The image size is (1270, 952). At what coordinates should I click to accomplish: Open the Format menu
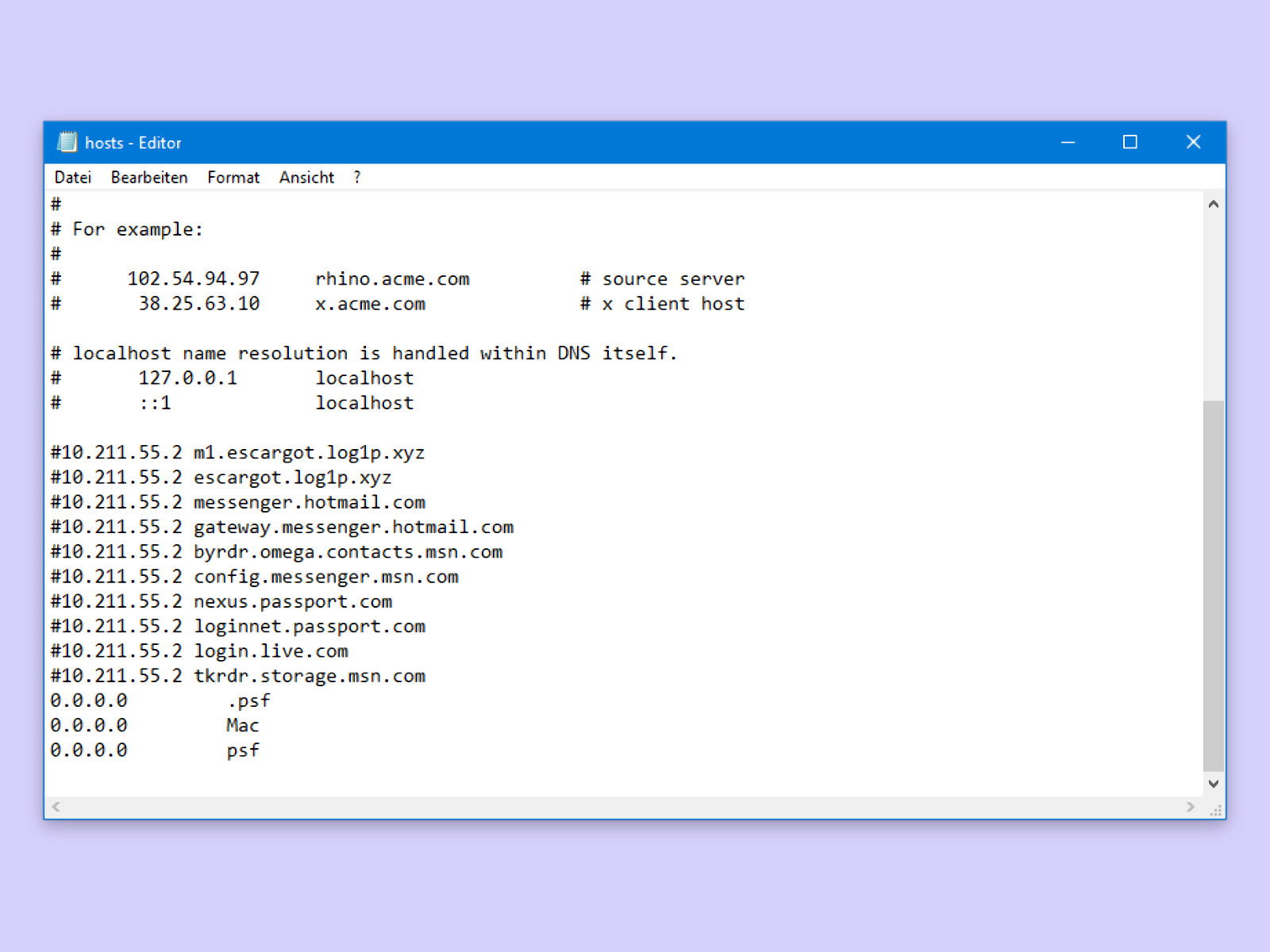233,178
